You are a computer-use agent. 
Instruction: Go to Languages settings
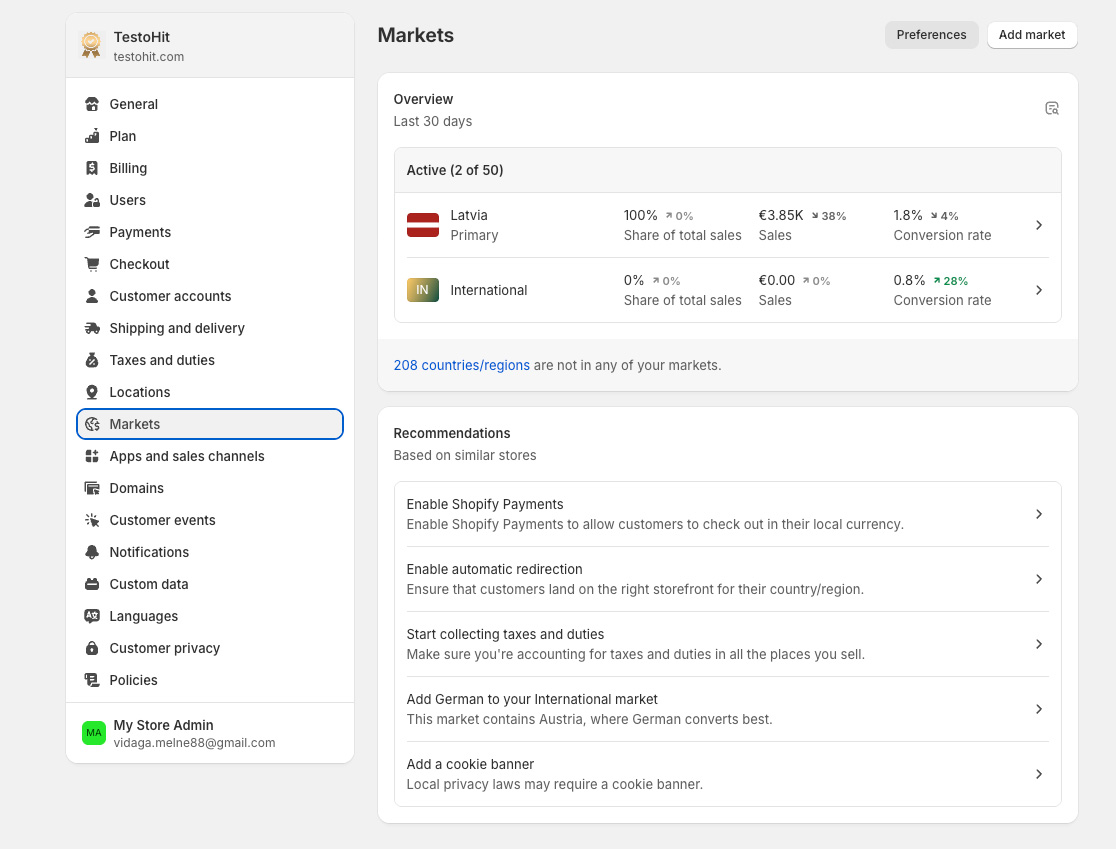[x=143, y=616]
